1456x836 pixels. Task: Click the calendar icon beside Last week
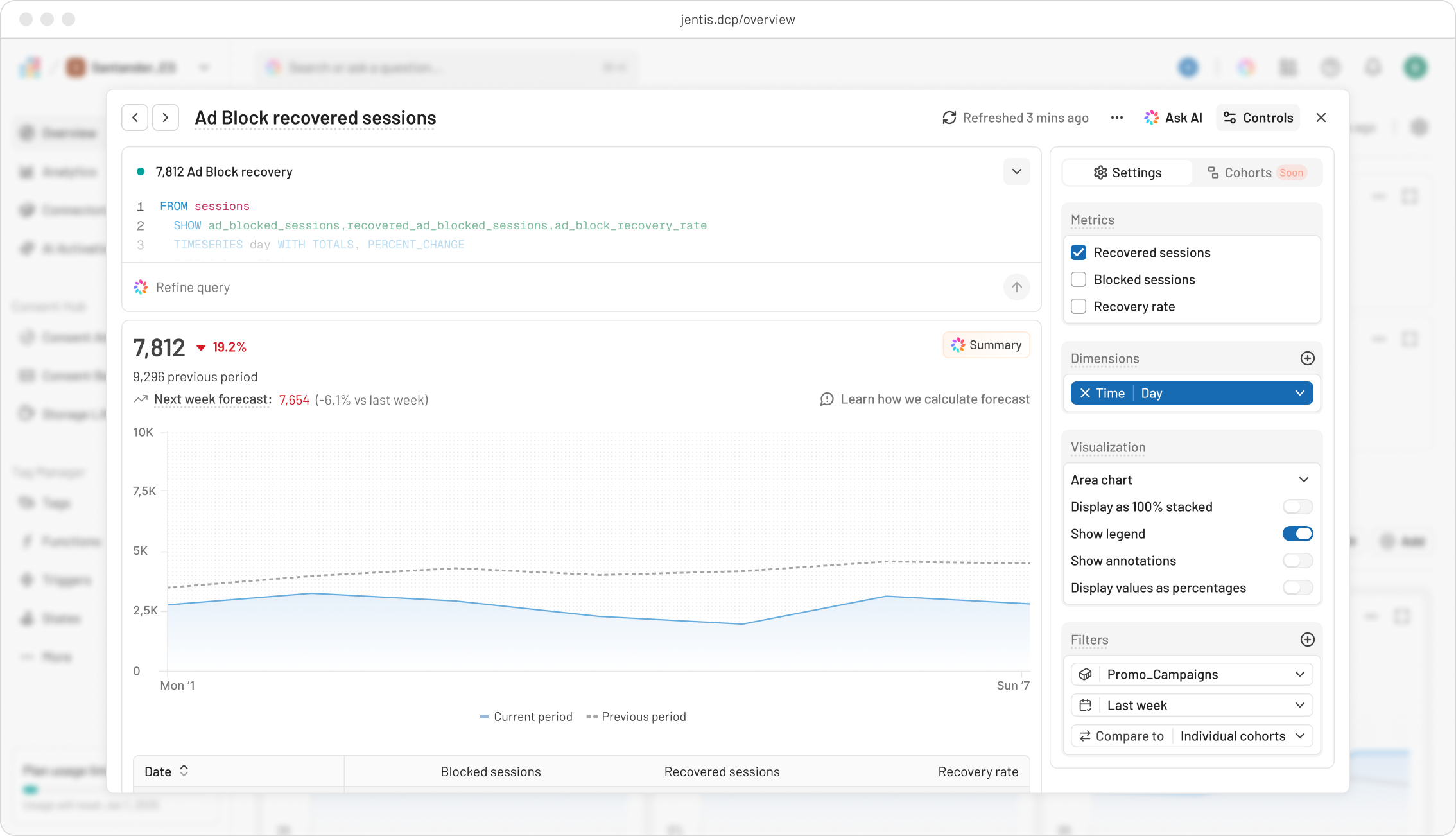1086,705
